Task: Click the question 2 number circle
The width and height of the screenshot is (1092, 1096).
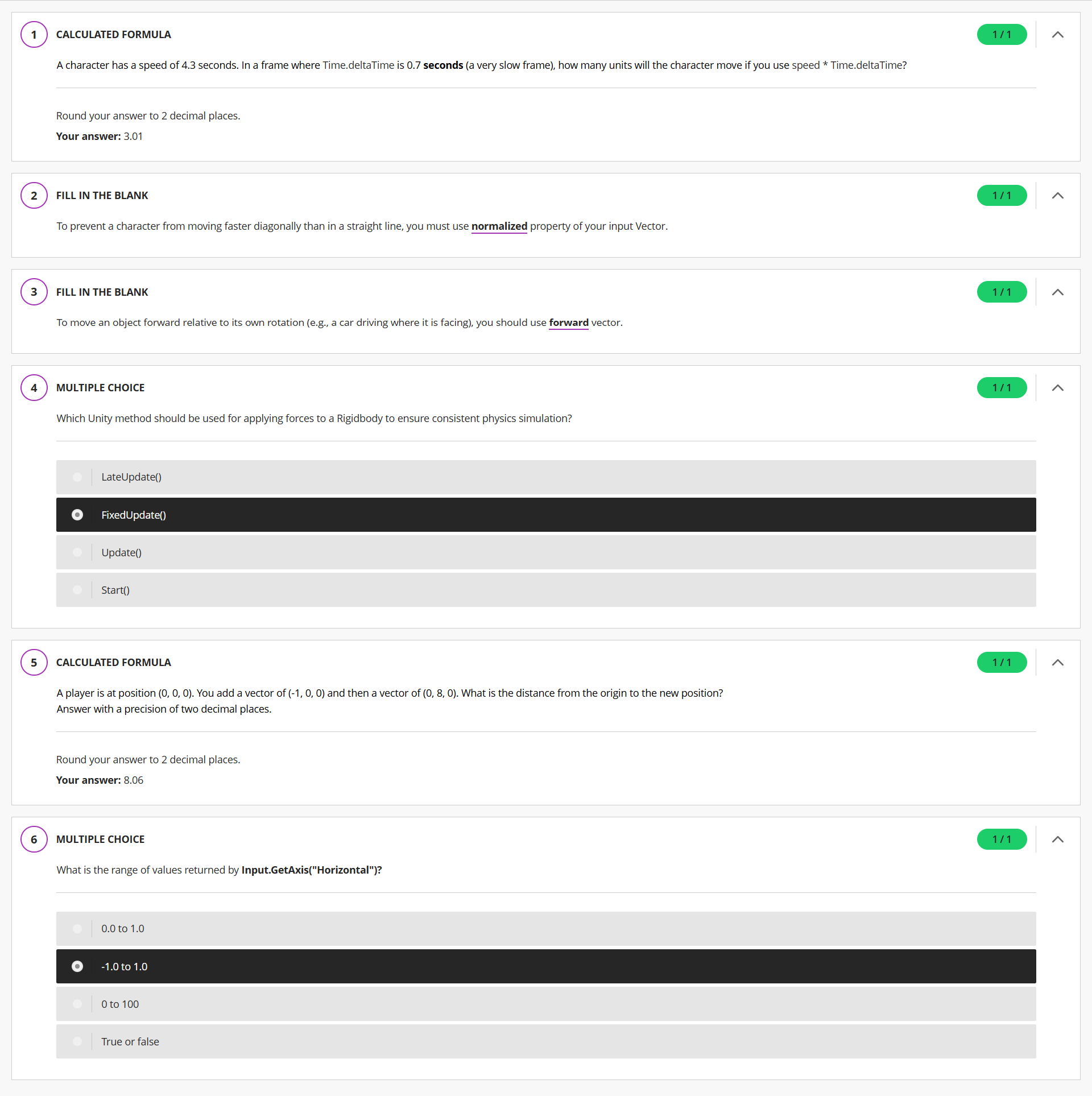Action: pyautogui.click(x=34, y=196)
